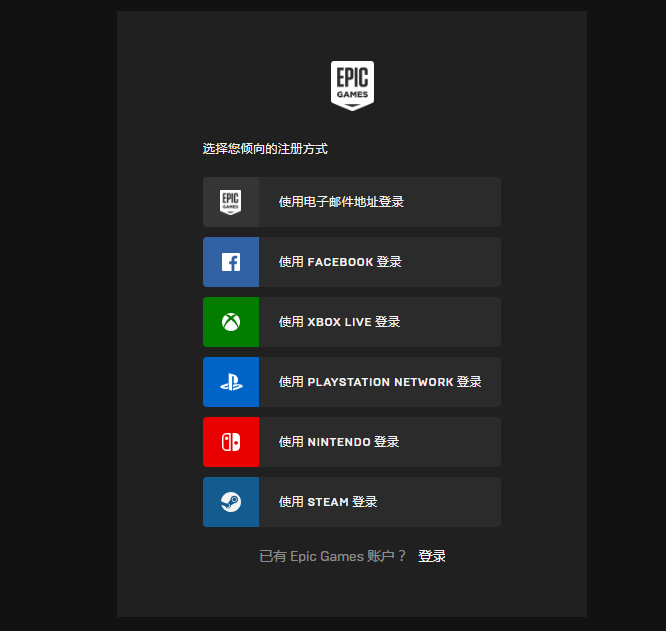Click the Facebook icon tile
Screen dimensions: 666x631
click(231, 262)
